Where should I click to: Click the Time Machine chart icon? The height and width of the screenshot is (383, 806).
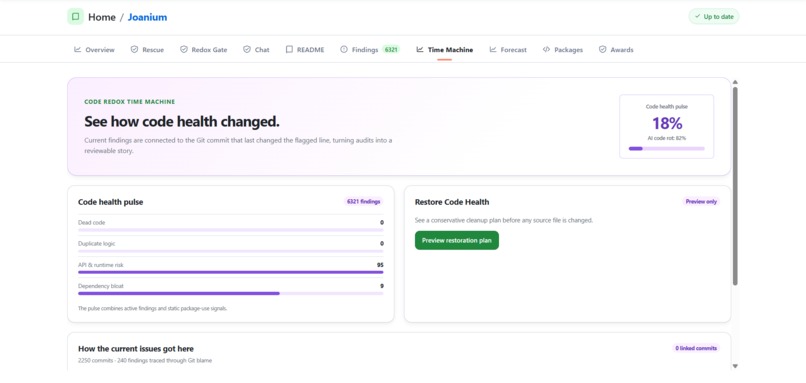[420, 49]
